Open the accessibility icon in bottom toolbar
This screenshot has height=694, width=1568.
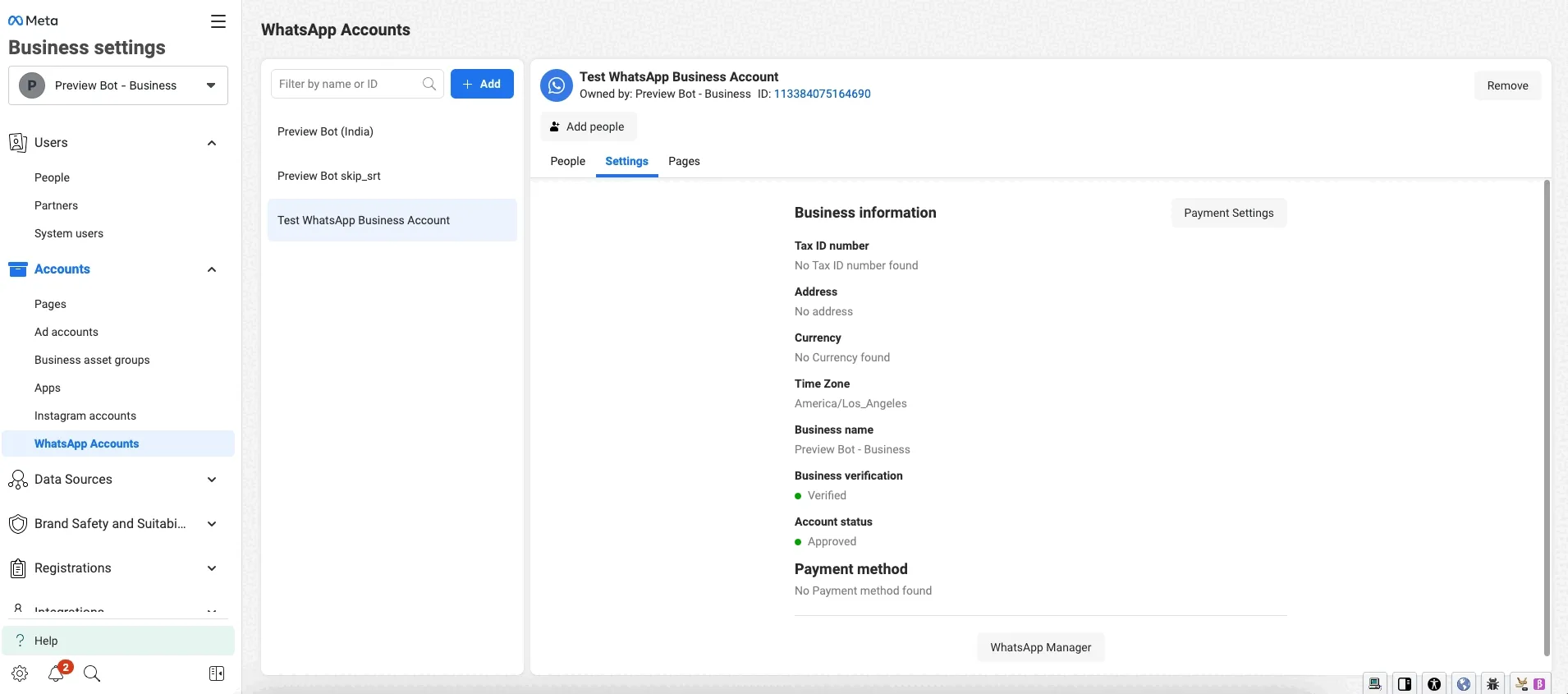click(x=1434, y=683)
